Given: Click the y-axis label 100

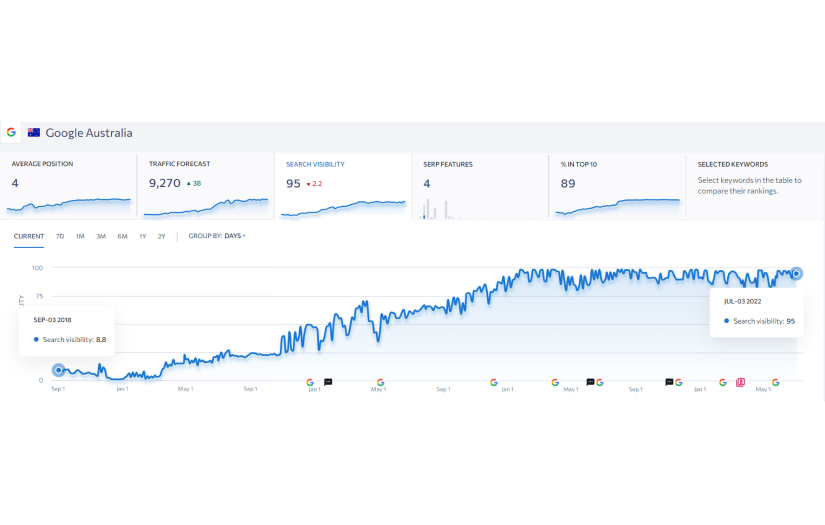Looking at the screenshot, I should (37, 268).
